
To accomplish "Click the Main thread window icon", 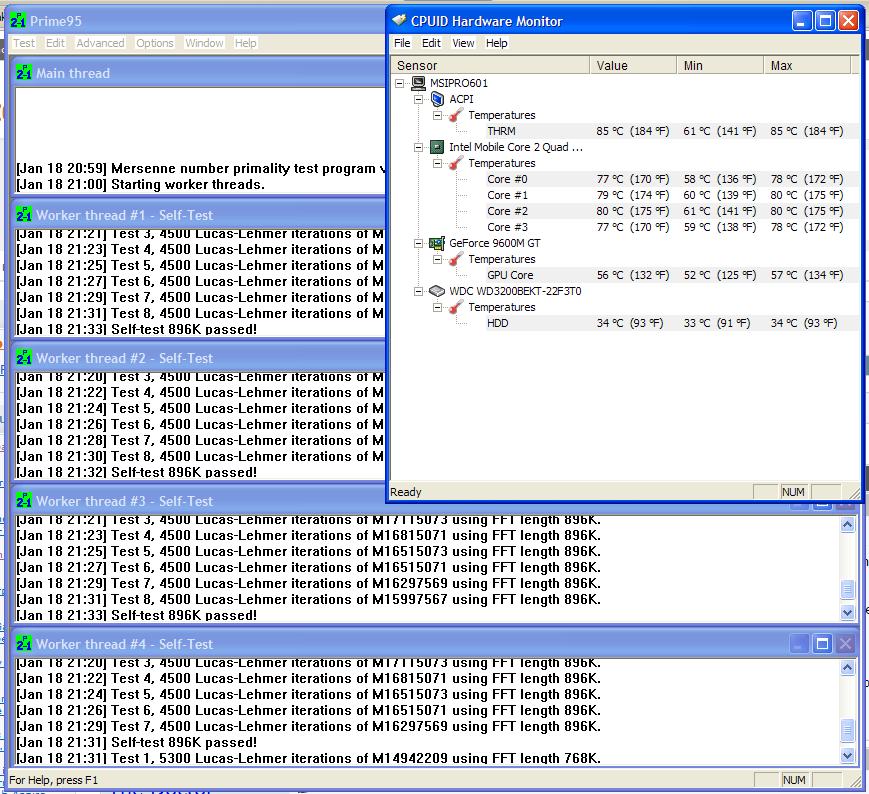I will (24, 73).
